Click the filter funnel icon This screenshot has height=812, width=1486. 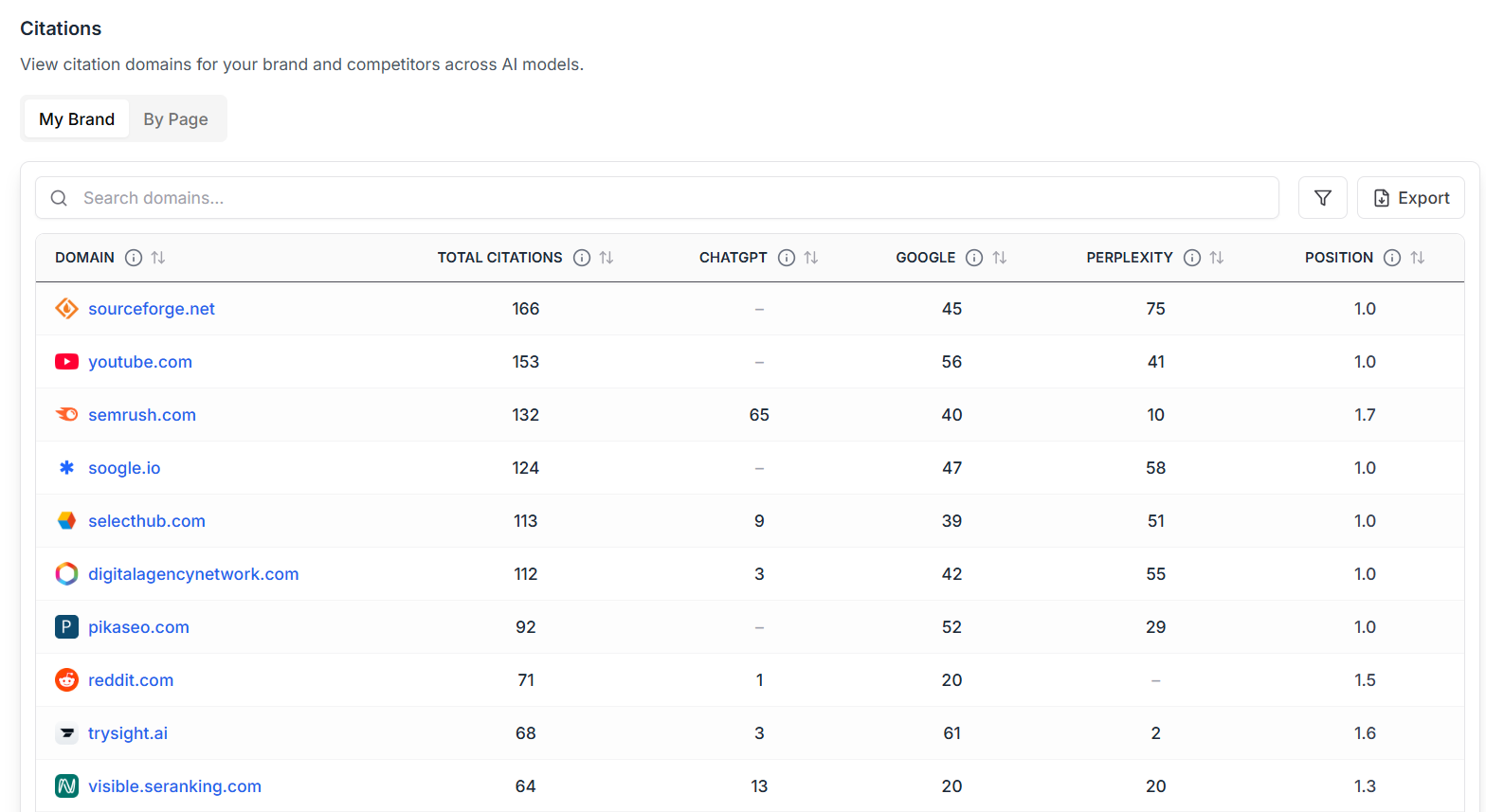[1322, 198]
